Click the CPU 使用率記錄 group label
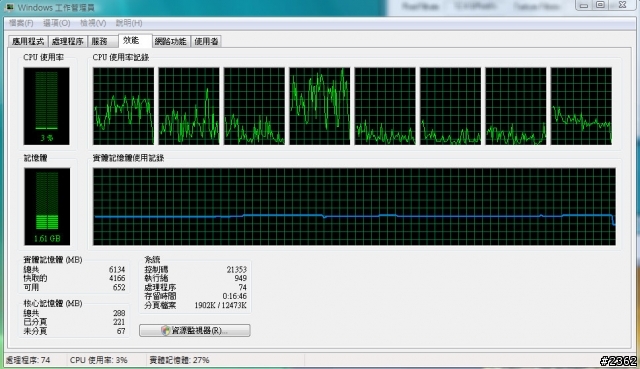The width and height of the screenshot is (640, 369). coord(121,57)
